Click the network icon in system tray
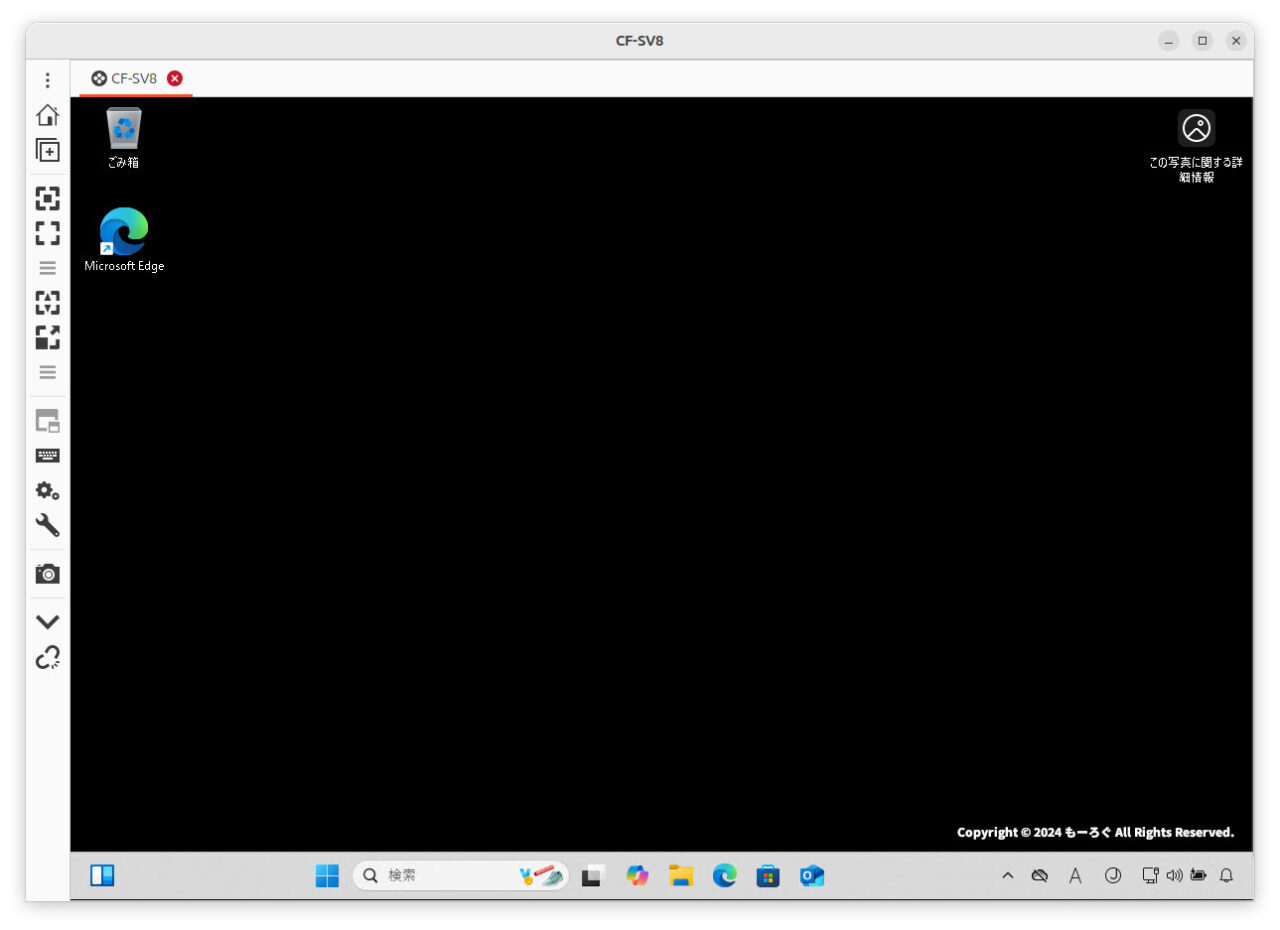1280x930 pixels. click(1151, 876)
